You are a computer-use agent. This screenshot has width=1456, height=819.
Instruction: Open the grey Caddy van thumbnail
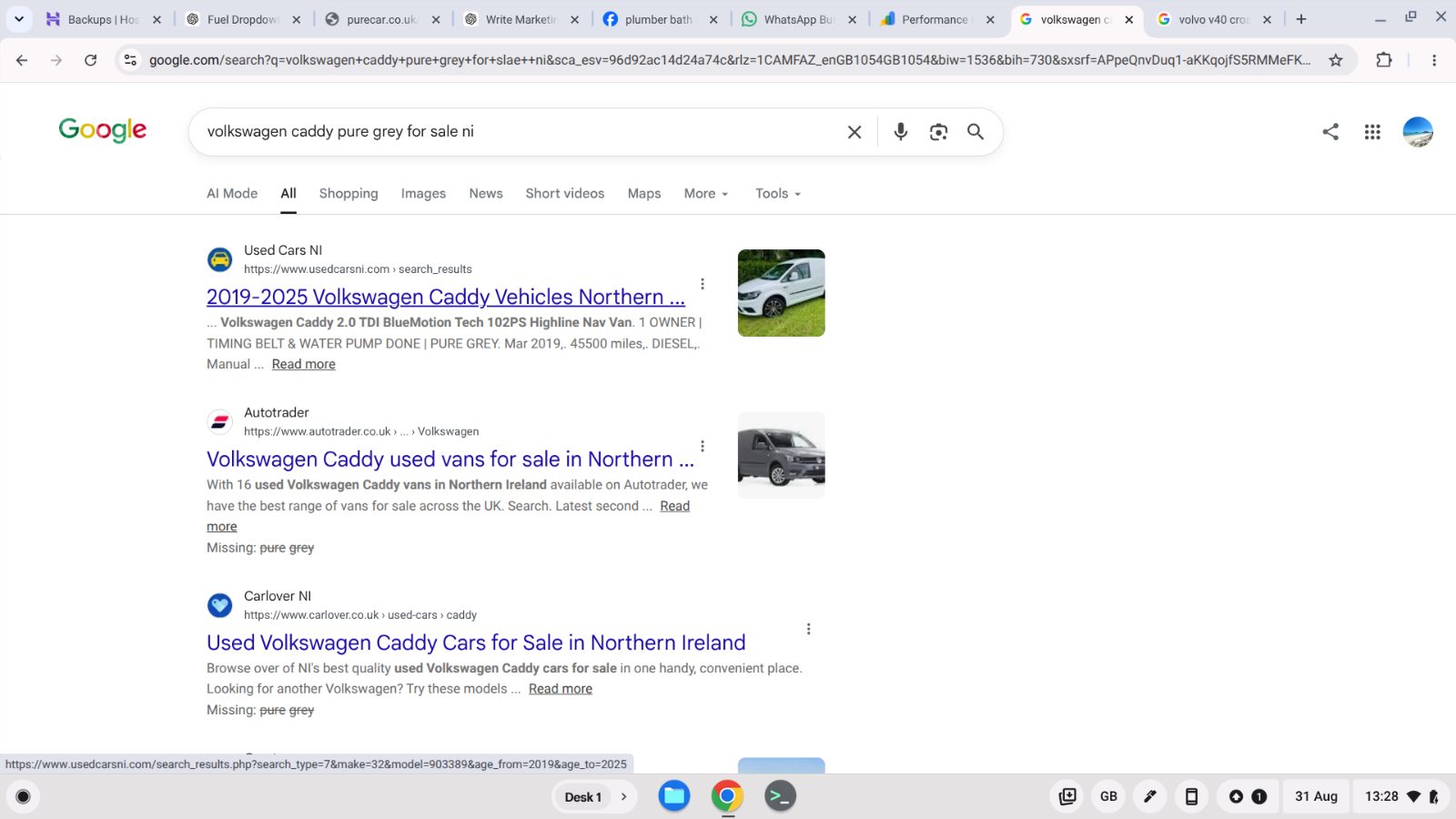(782, 455)
